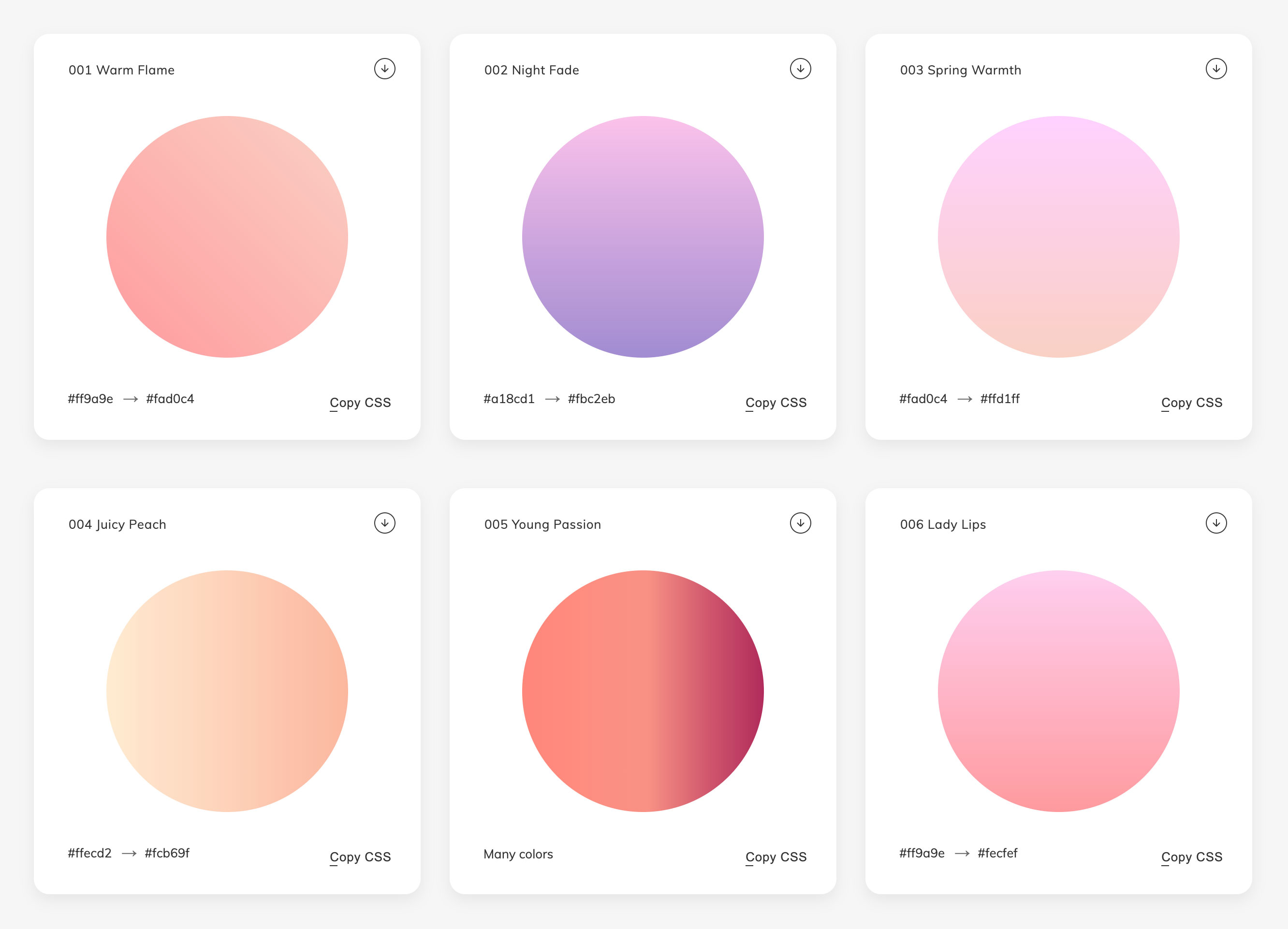Select the Young Passion gradient circle
This screenshot has height=929, width=1288.
(644, 689)
